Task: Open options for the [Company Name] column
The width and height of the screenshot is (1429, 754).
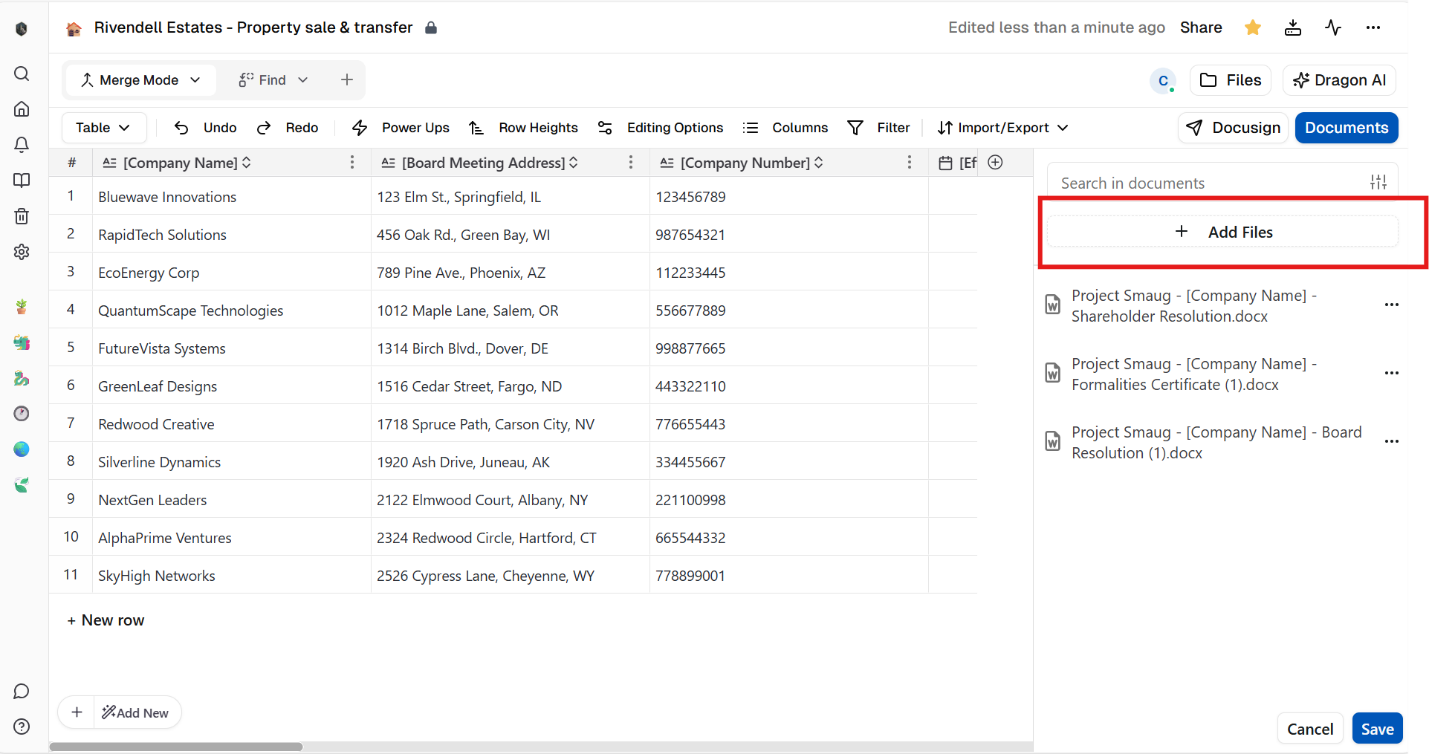Action: coord(352,162)
